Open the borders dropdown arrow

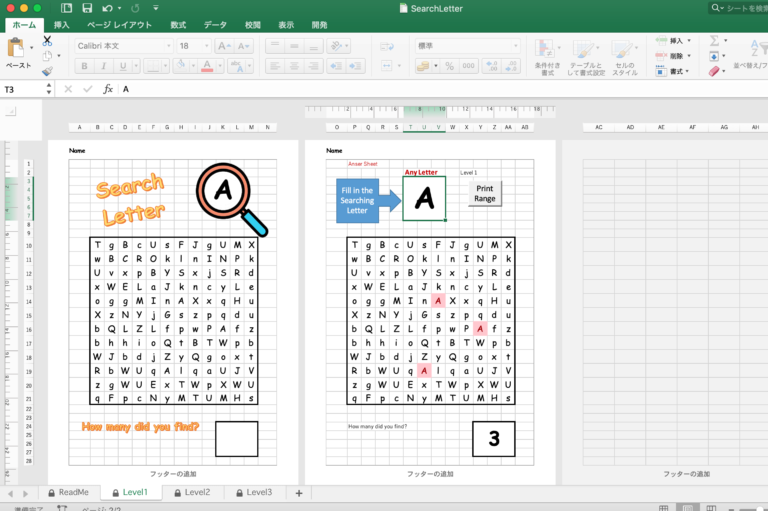click(165, 66)
